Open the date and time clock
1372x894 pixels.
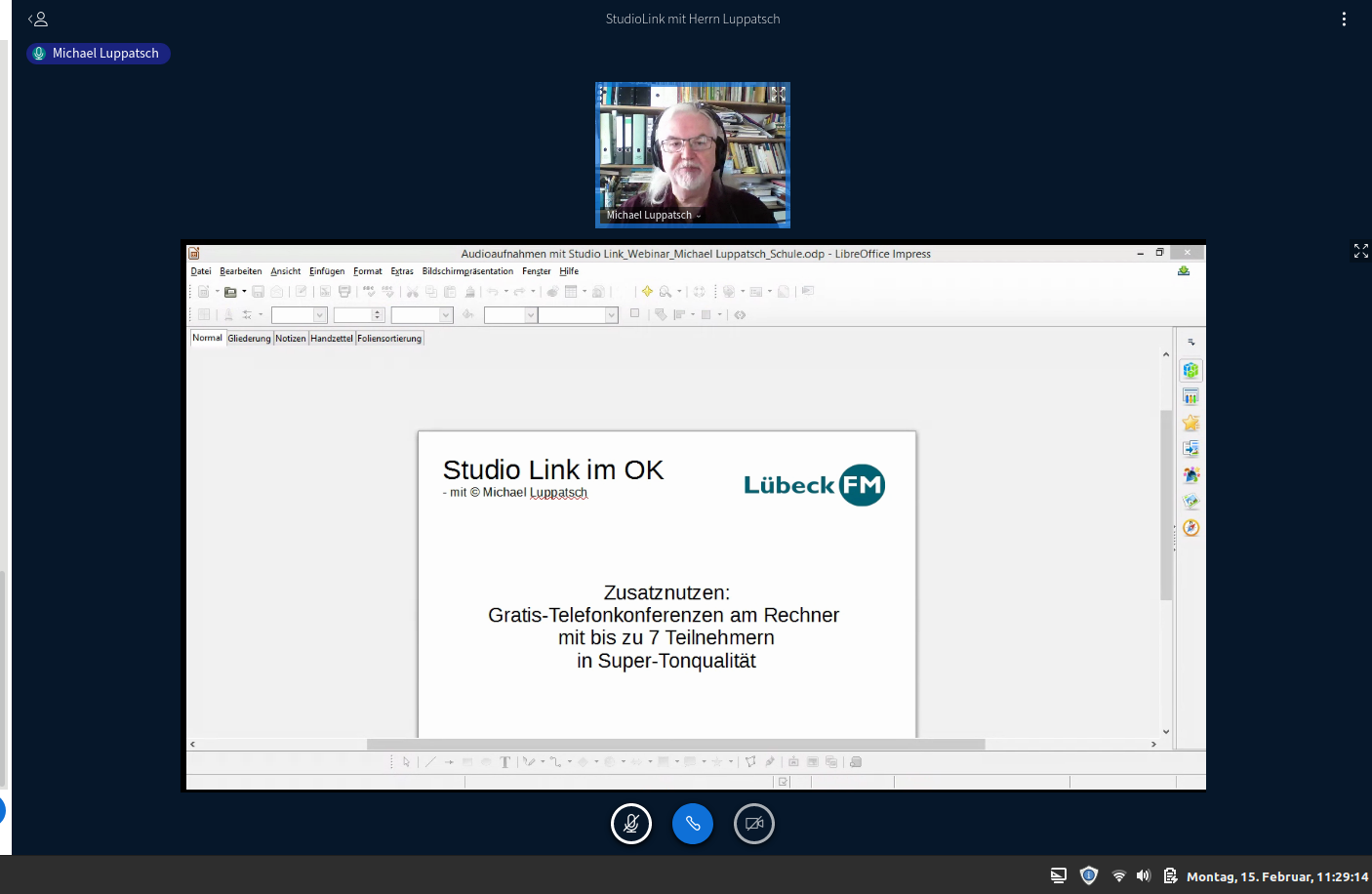click(1276, 876)
